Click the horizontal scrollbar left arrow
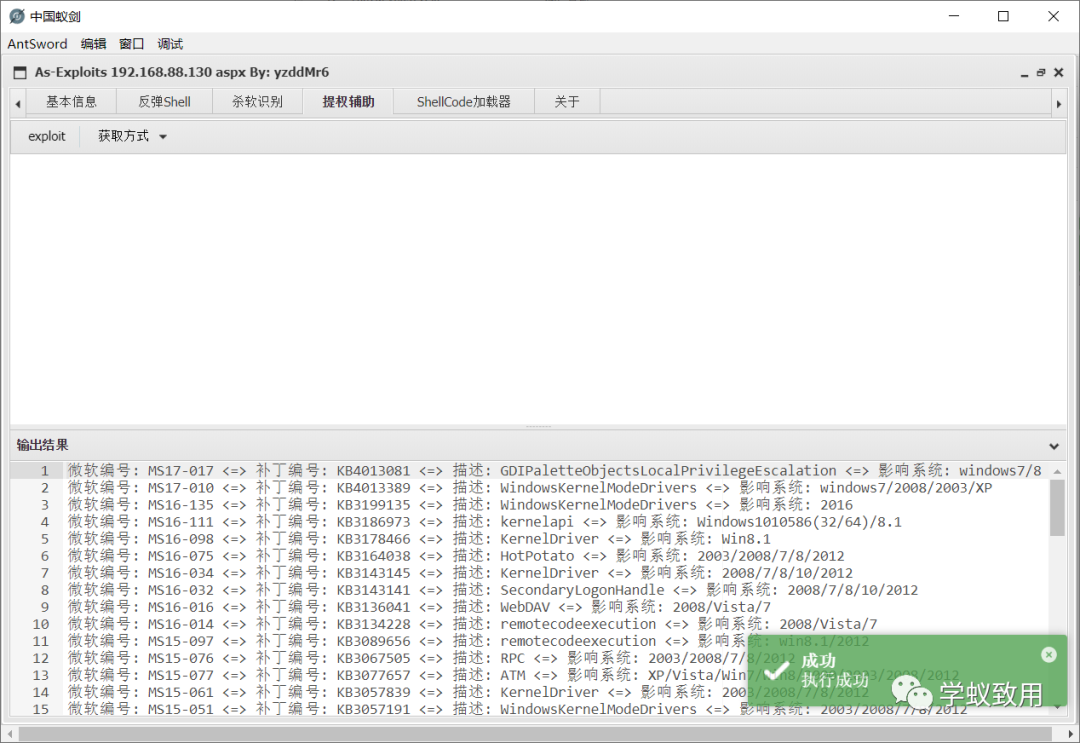 point(10,734)
